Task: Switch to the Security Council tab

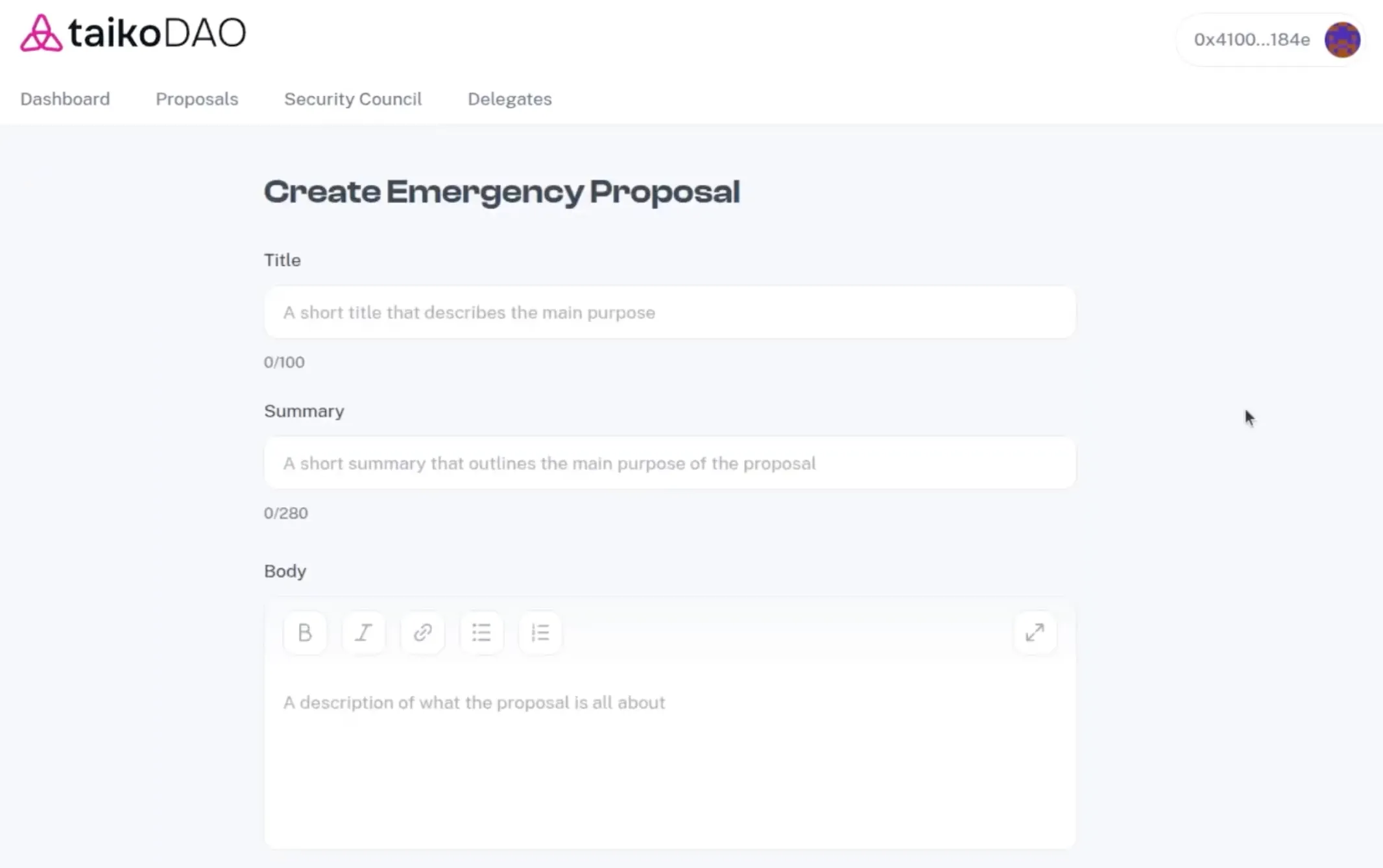Action: point(353,99)
